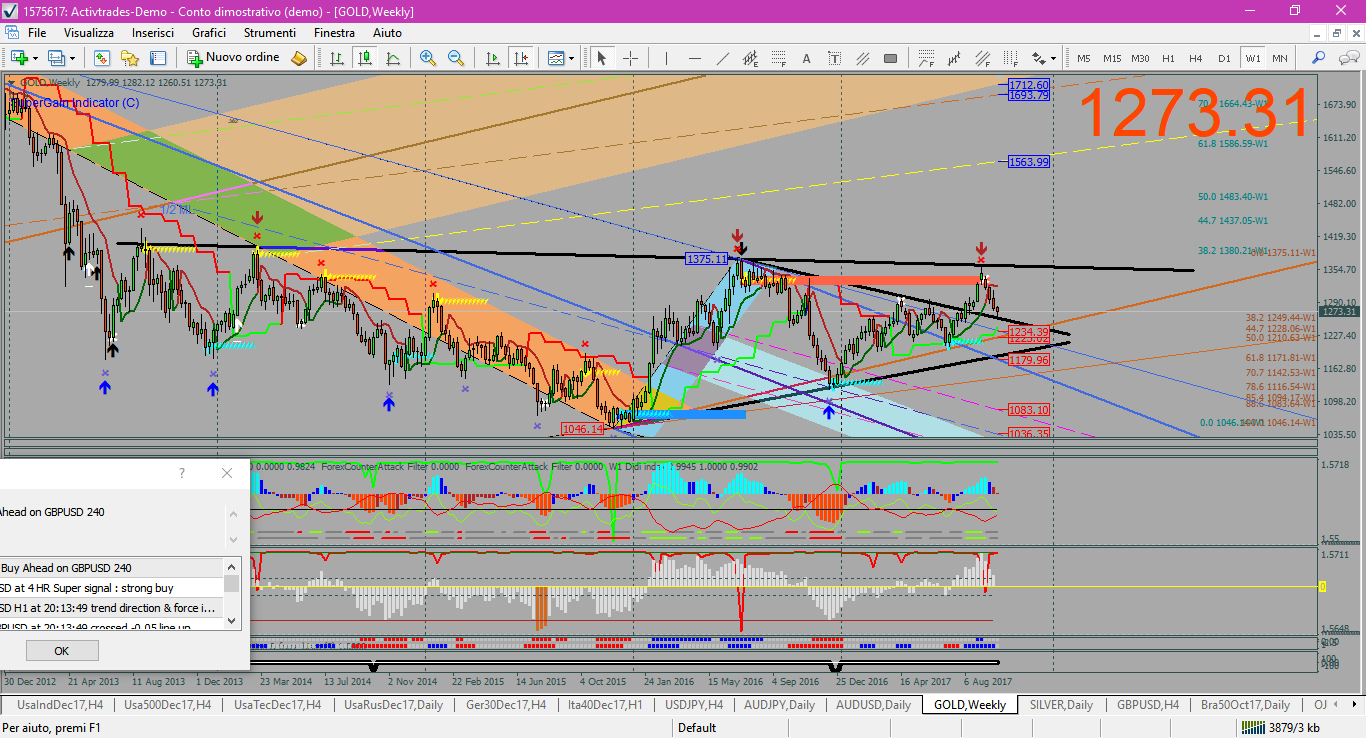Zoom out on the chart
Viewport: 1366px width, 738px height.
point(456,58)
